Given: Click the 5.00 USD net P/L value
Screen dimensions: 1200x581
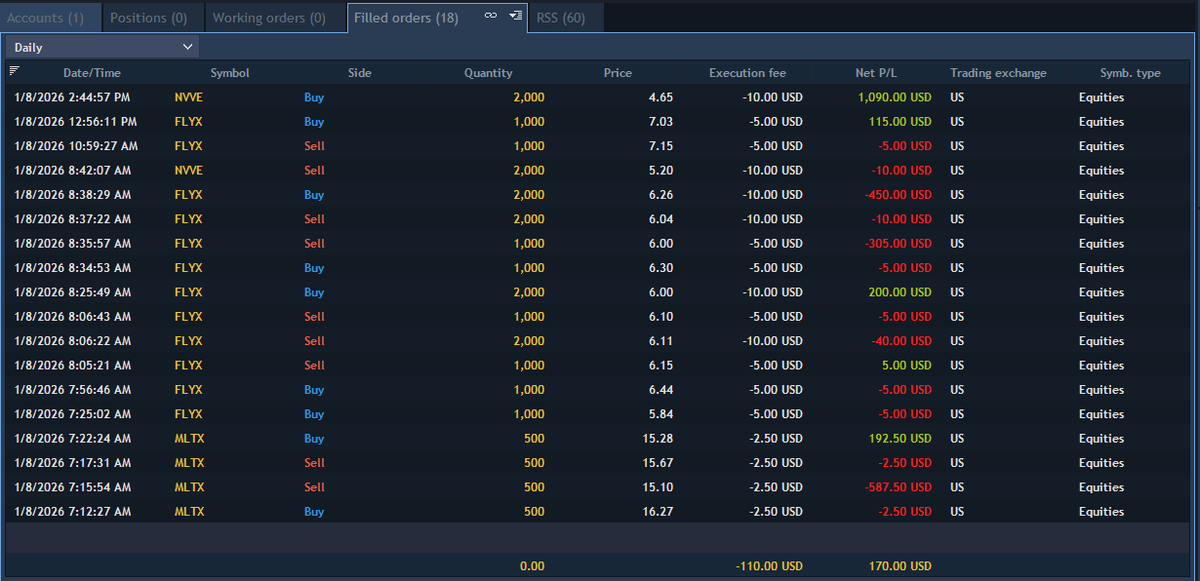Looking at the screenshot, I should coord(907,365).
